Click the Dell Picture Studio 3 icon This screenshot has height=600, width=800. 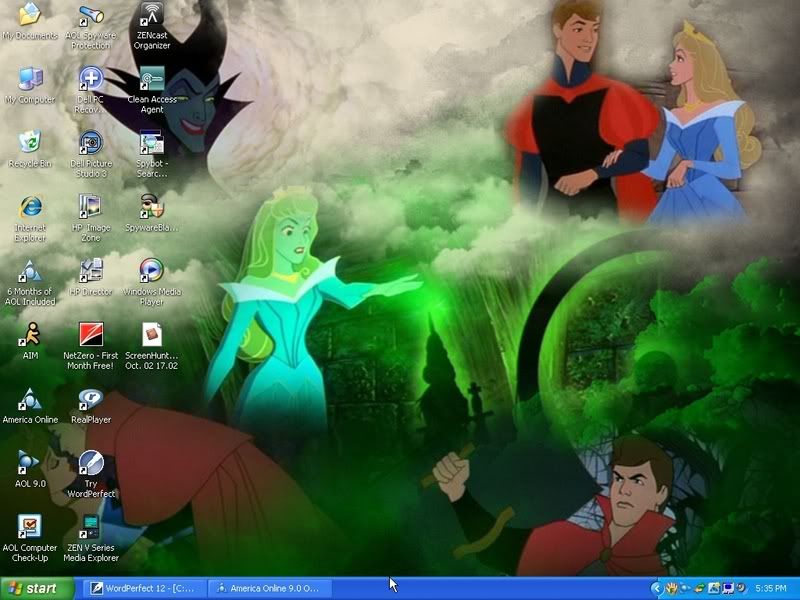click(x=91, y=143)
